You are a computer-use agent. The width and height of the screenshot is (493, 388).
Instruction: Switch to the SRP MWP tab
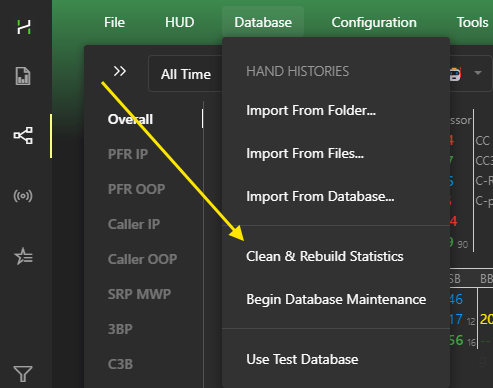(139, 294)
